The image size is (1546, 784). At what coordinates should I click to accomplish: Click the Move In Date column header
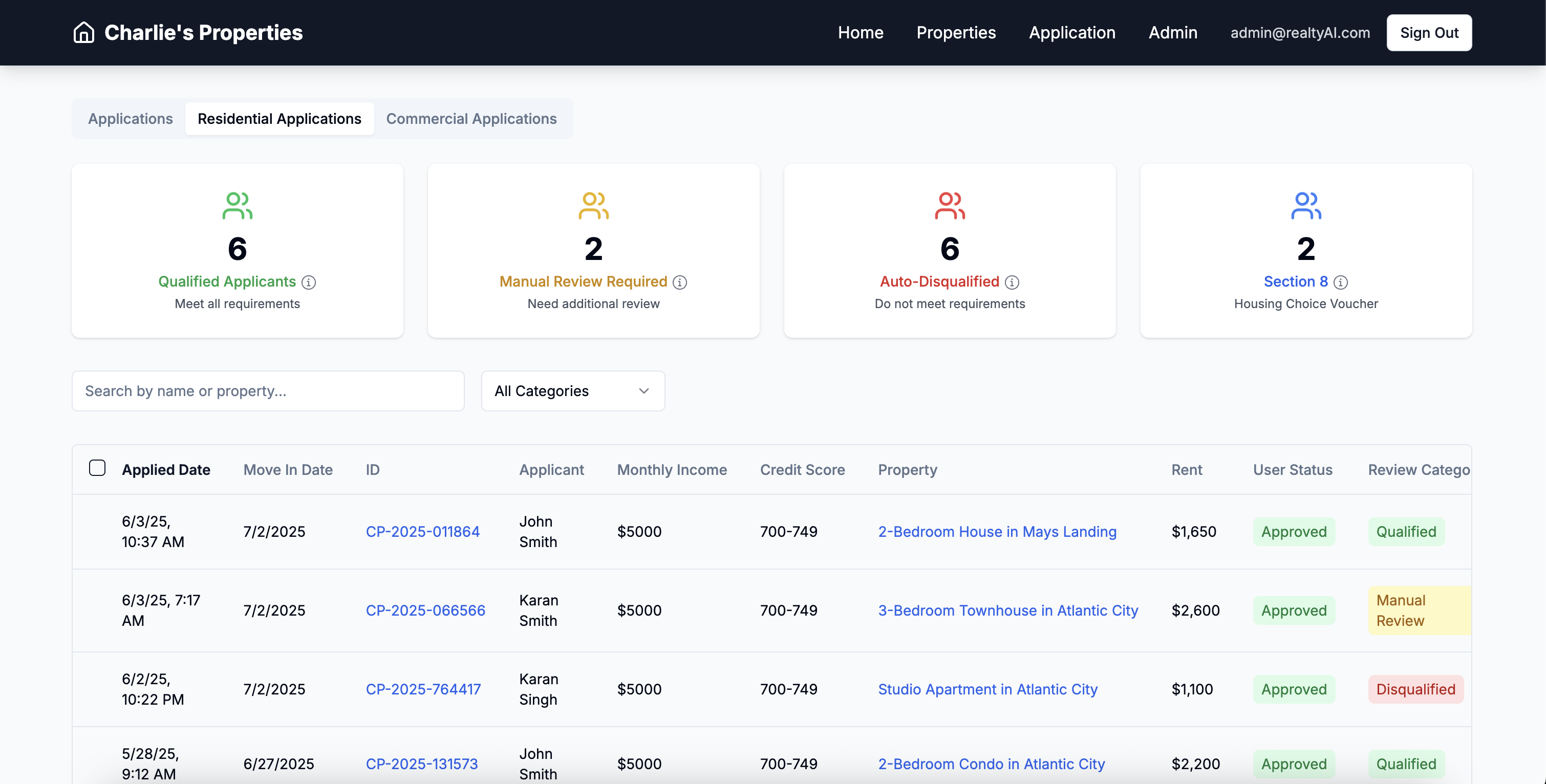(x=288, y=470)
